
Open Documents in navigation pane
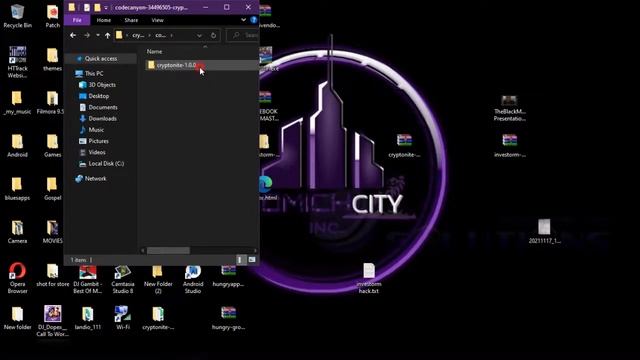point(103,107)
